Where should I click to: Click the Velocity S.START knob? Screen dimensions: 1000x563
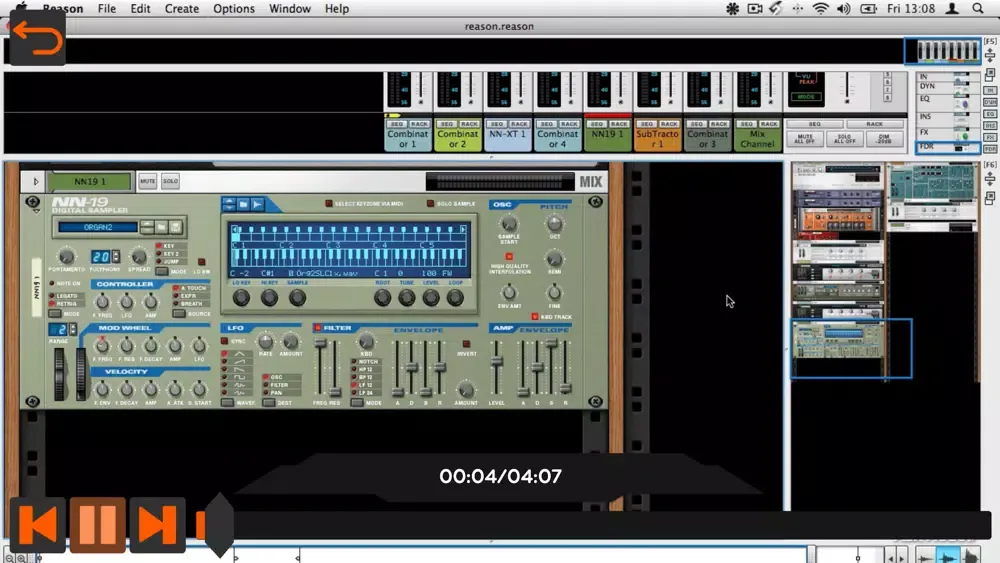pyautogui.click(x=199, y=389)
